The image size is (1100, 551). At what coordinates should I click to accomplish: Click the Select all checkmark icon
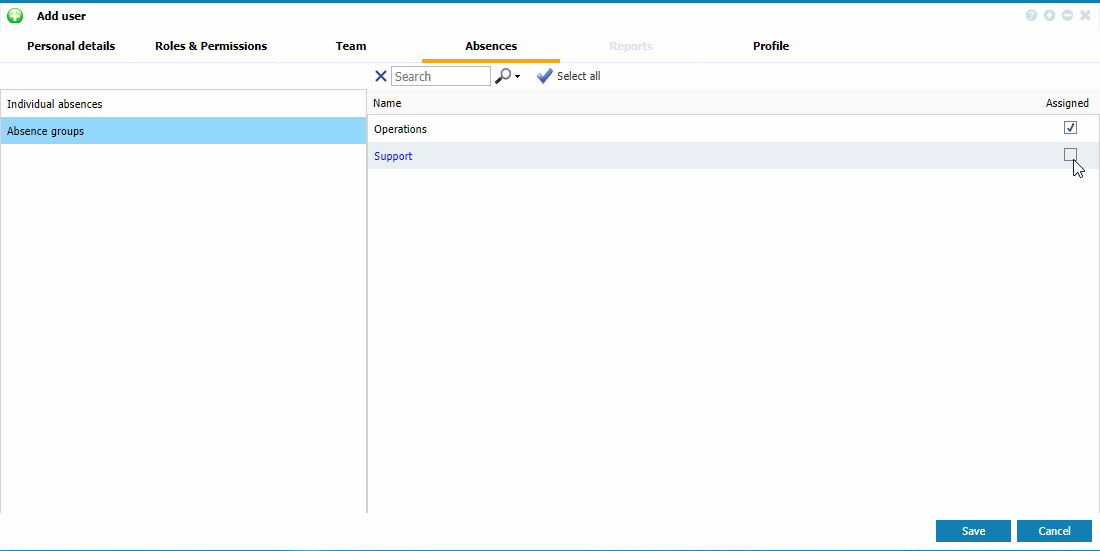pyautogui.click(x=545, y=76)
